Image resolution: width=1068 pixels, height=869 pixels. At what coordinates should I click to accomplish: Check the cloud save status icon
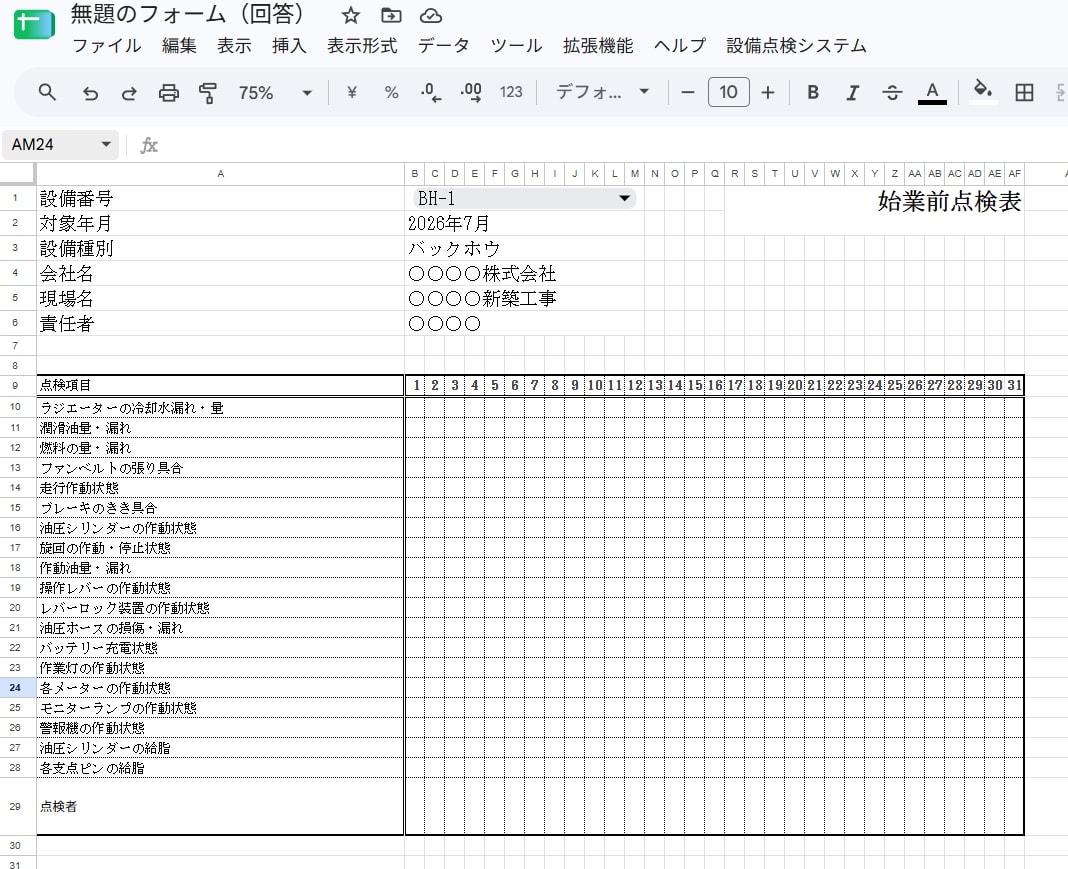(x=430, y=15)
